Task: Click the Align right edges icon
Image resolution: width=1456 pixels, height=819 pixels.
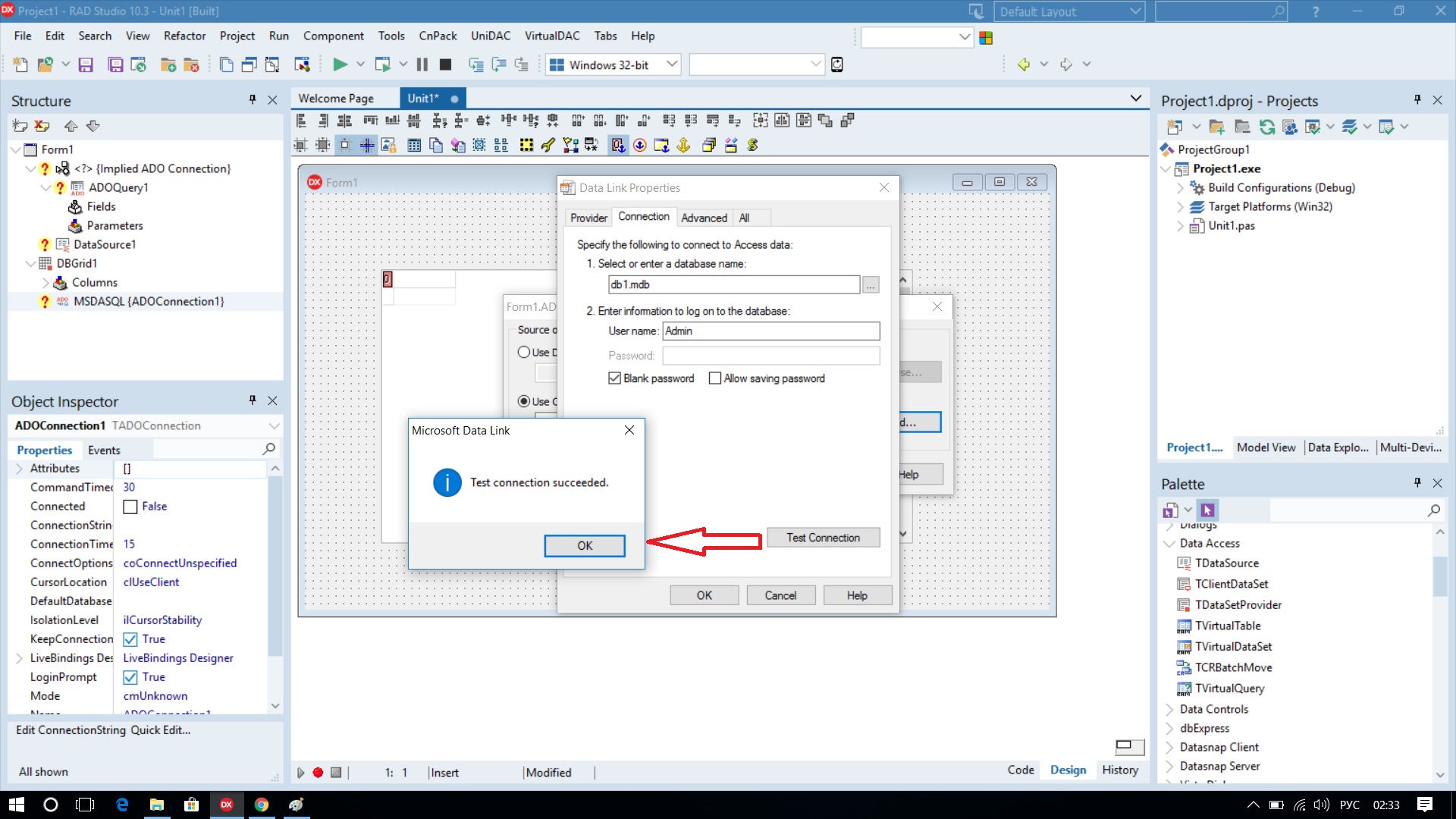Action: 323,121
